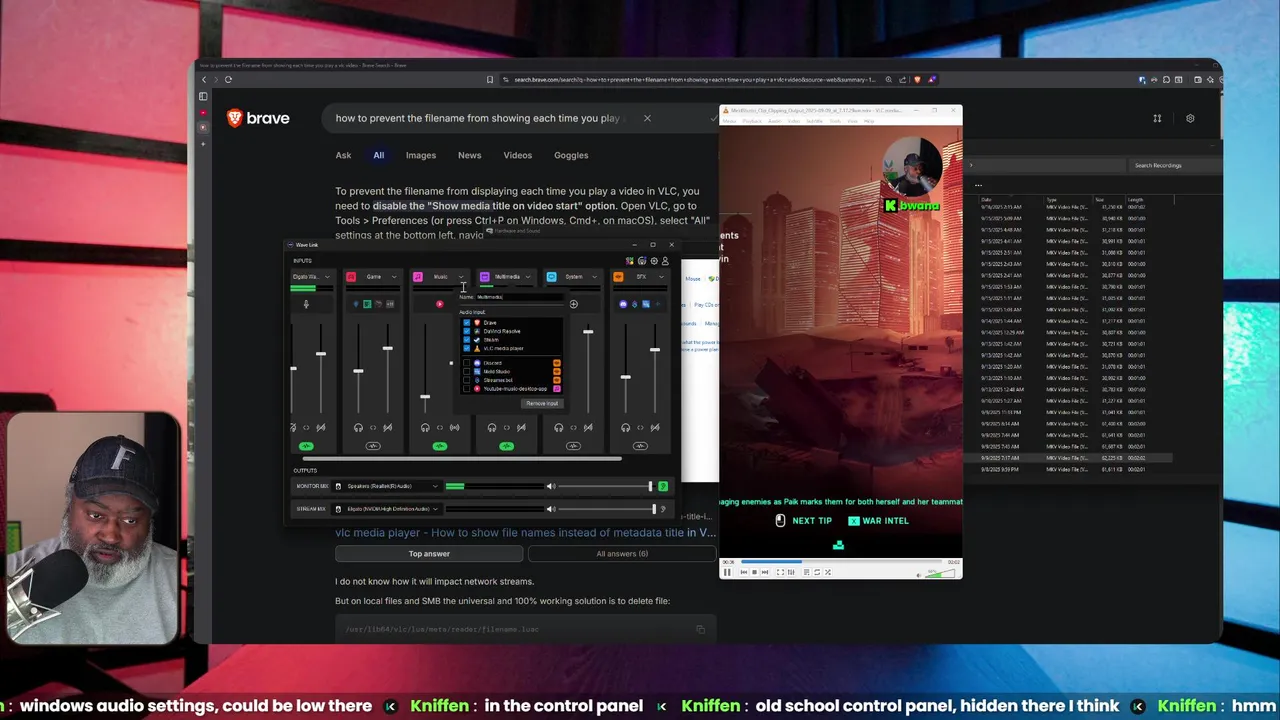Select the All tab in Brave Search
Screen dimensions: 1280x720
(378, 155)
